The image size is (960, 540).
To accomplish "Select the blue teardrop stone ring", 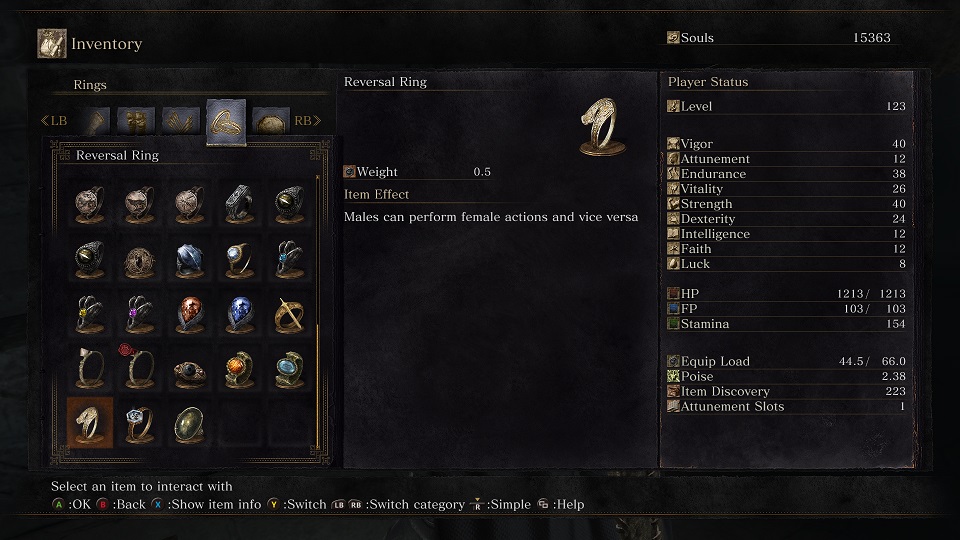I will click(x=239, y=314).
